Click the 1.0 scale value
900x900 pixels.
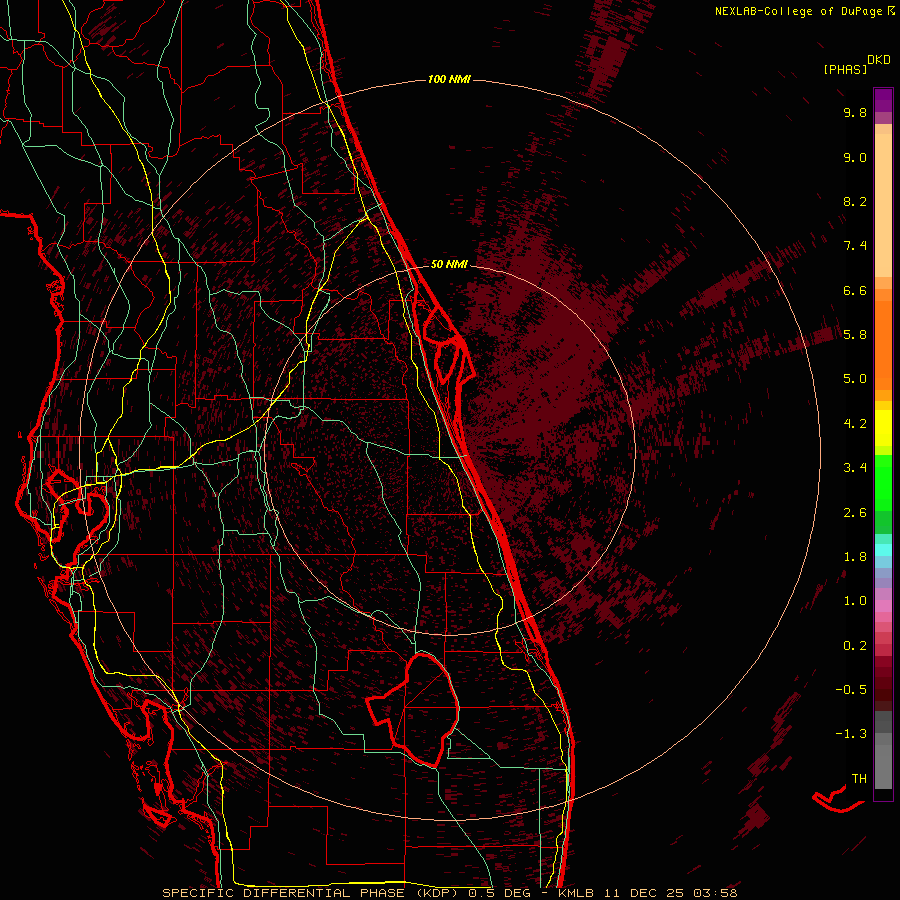855,601
